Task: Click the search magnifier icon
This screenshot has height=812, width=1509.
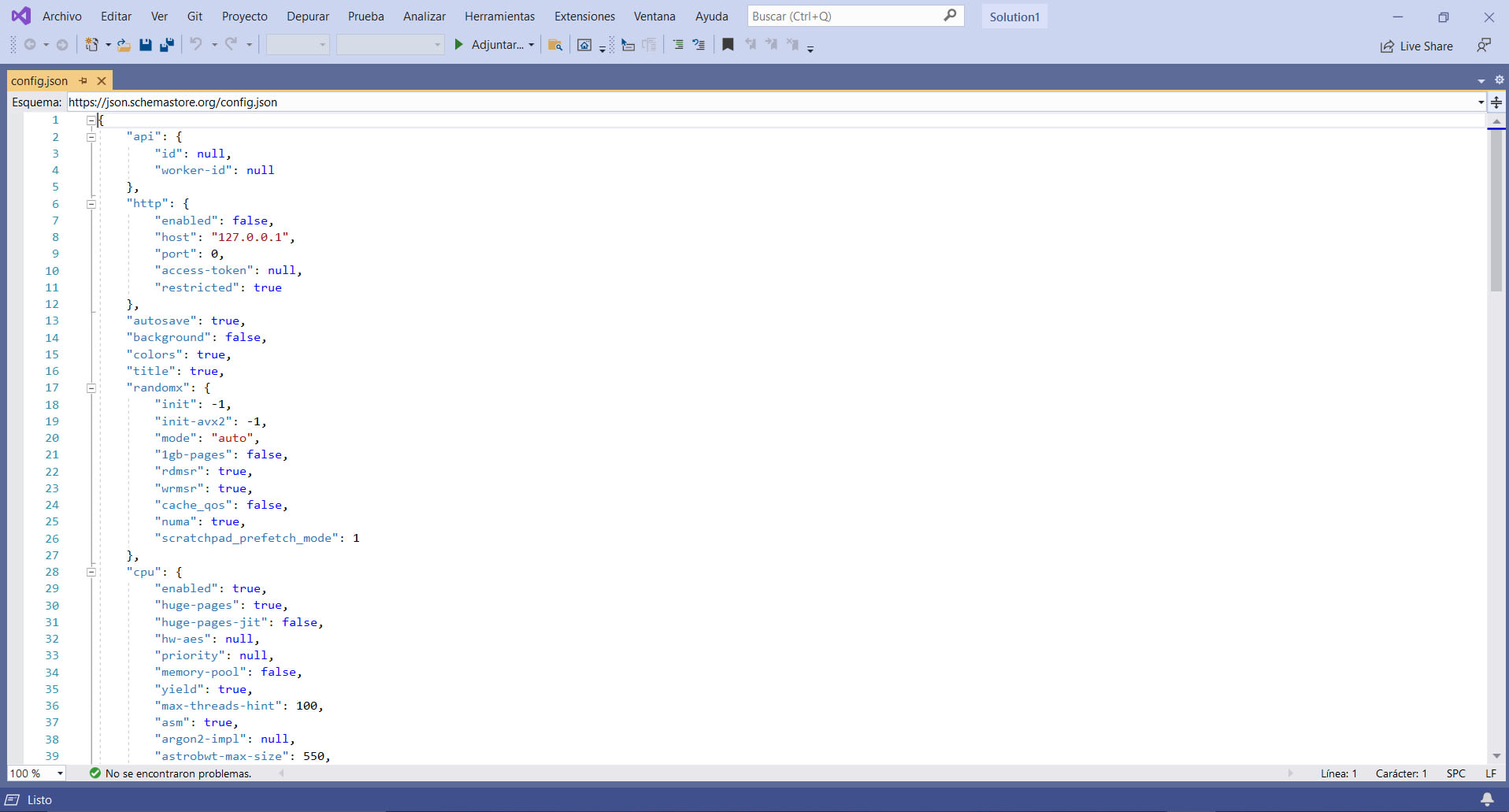Action: [951, 15]
